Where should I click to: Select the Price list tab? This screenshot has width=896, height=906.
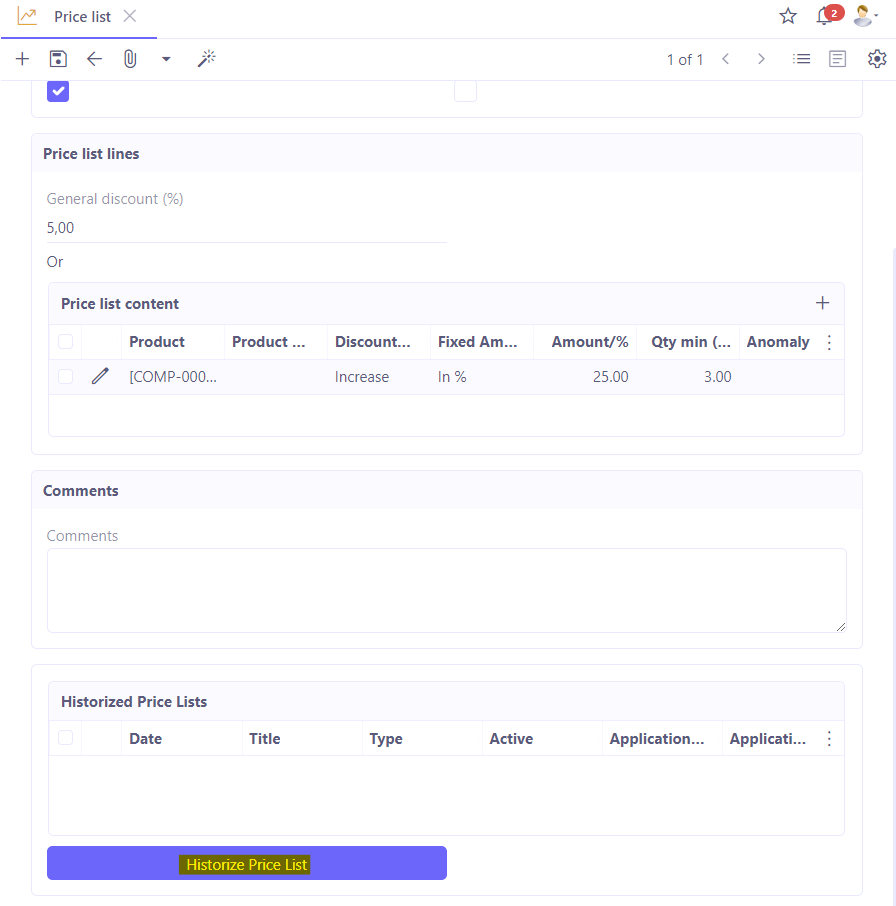(82, 16)
